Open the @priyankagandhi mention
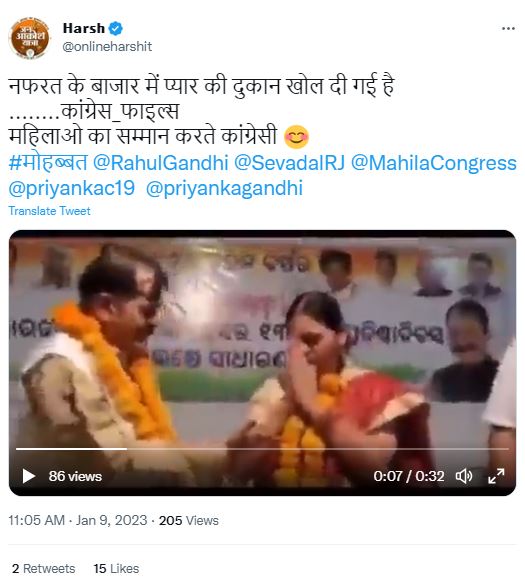The image size is (525, 584). tap(224, 188)
